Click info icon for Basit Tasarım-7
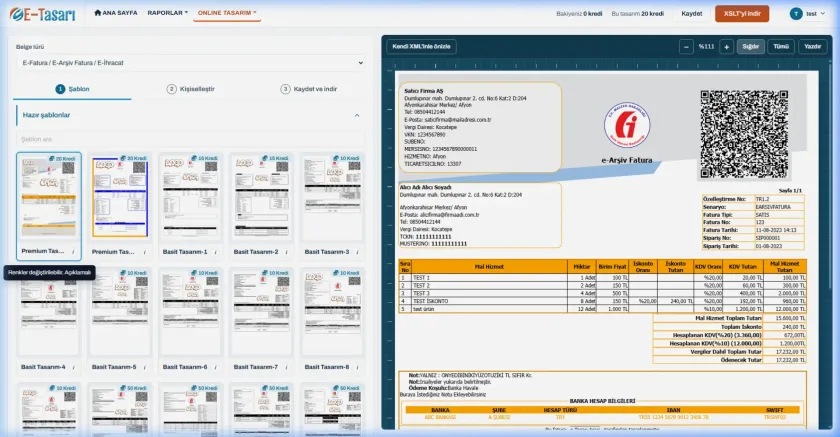 click(x=287, y=367)
